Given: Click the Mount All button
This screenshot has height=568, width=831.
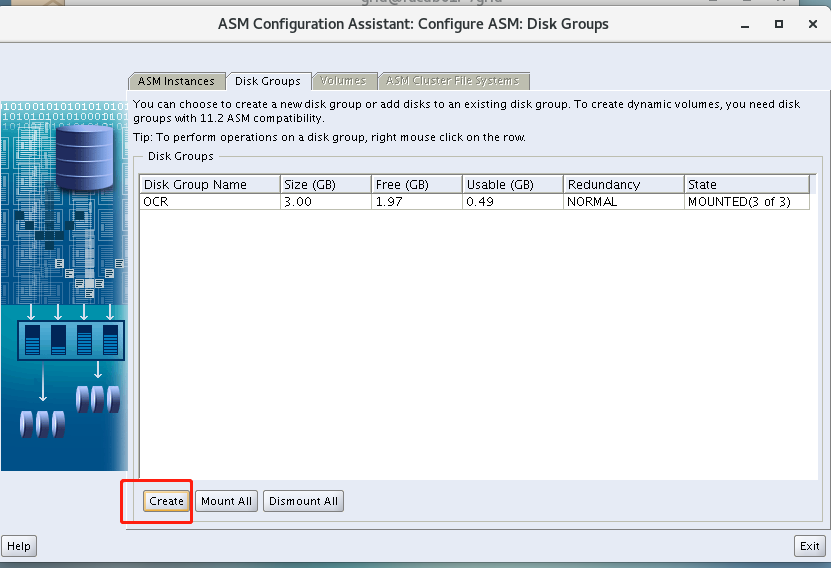Looking at the screenshot, I should [226, 501].
